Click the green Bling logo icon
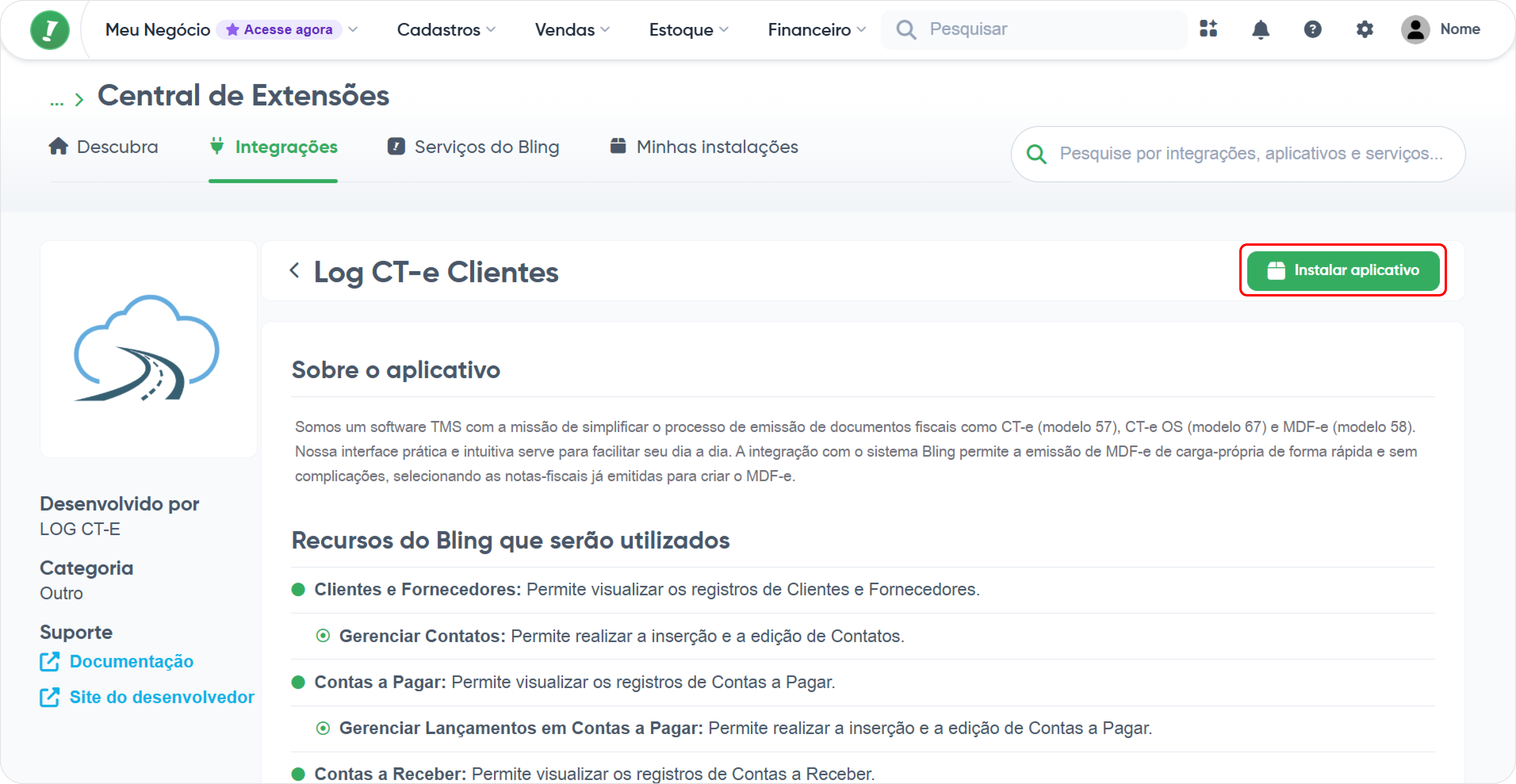Image resolution: width=1516 pixels, height=784 pixels. (x=50, y=29)
